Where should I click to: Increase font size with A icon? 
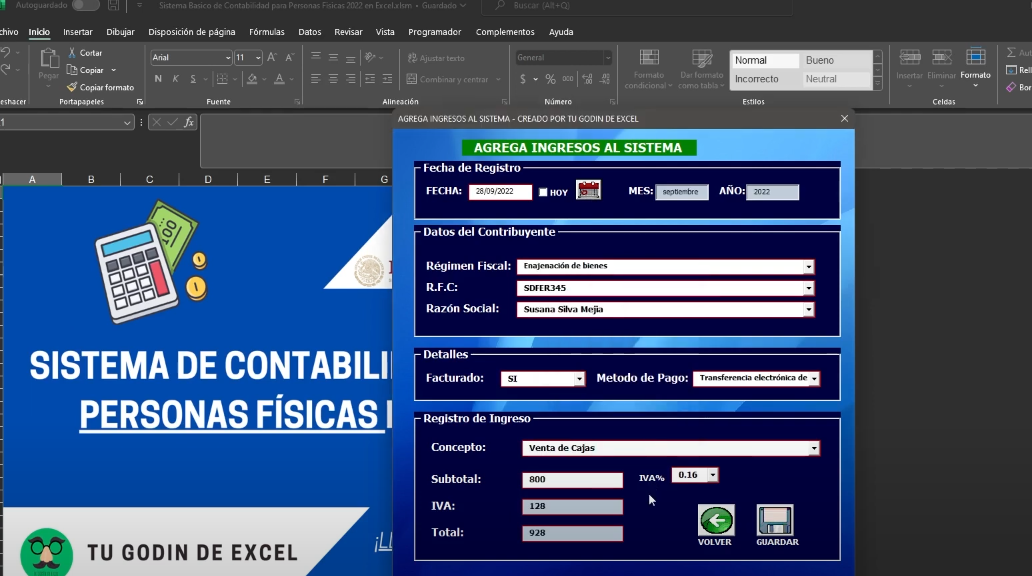point(272,57)
